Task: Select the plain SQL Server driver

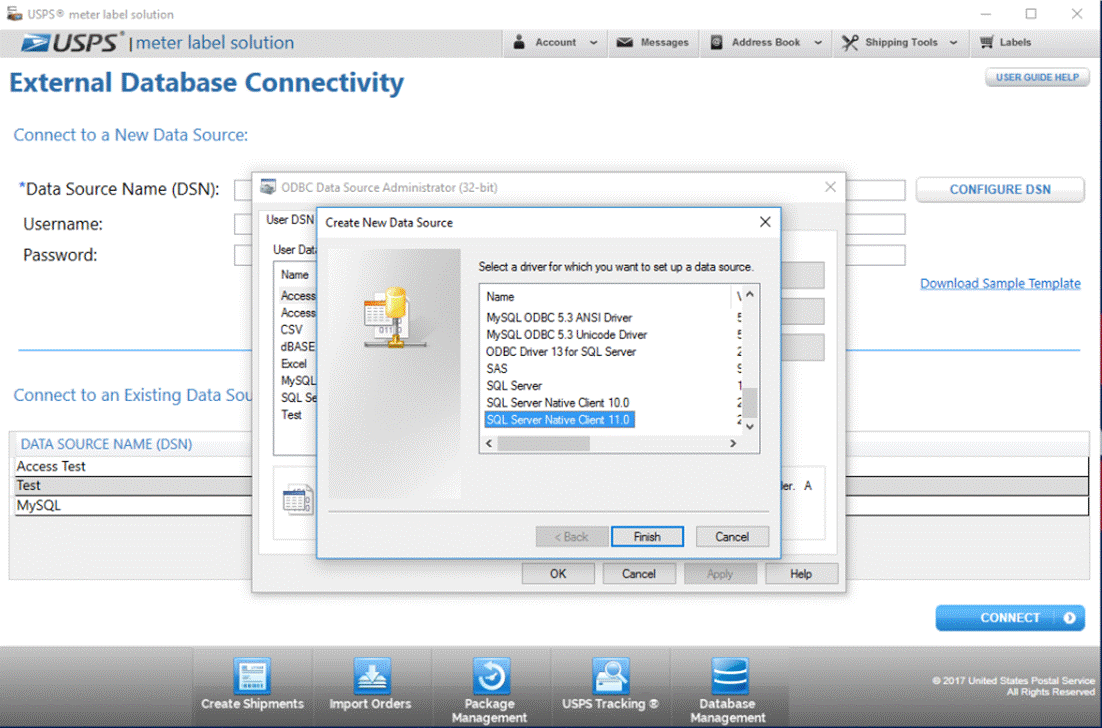Action: tap(514, 386)
